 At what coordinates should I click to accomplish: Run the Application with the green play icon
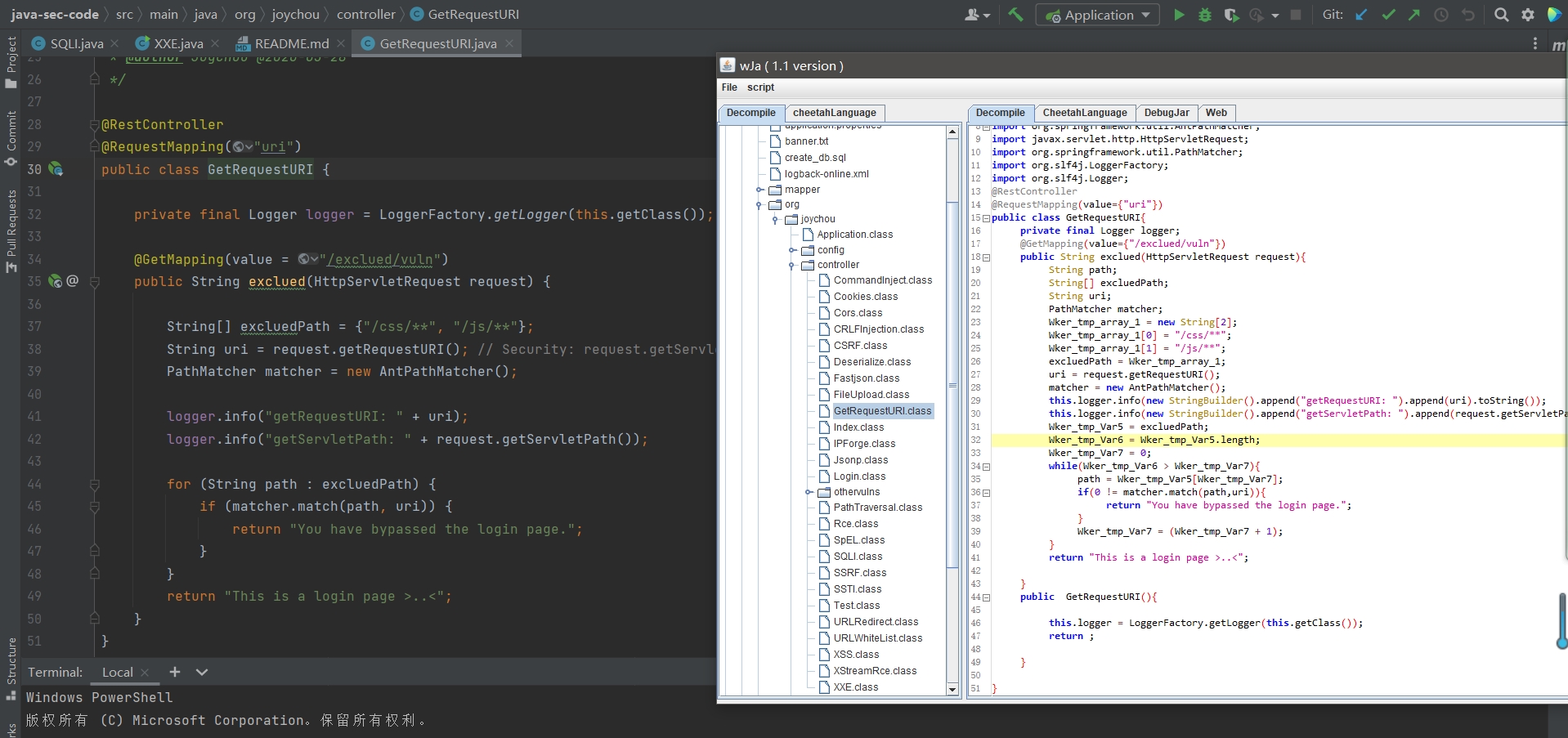click(1178, 15)
